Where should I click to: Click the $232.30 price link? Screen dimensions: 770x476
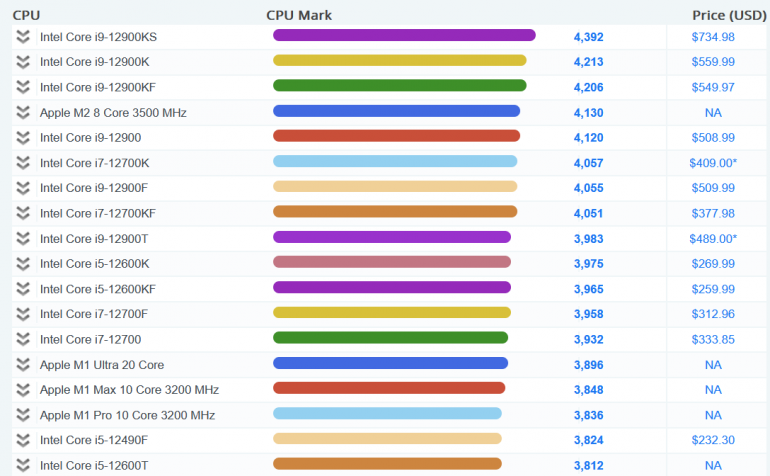(713, 440)
